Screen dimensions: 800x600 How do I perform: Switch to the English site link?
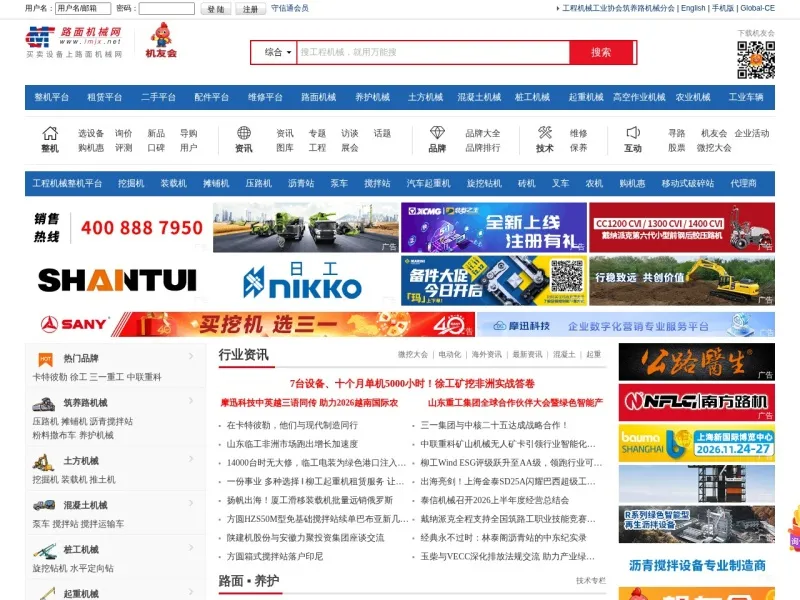(693, 8)
